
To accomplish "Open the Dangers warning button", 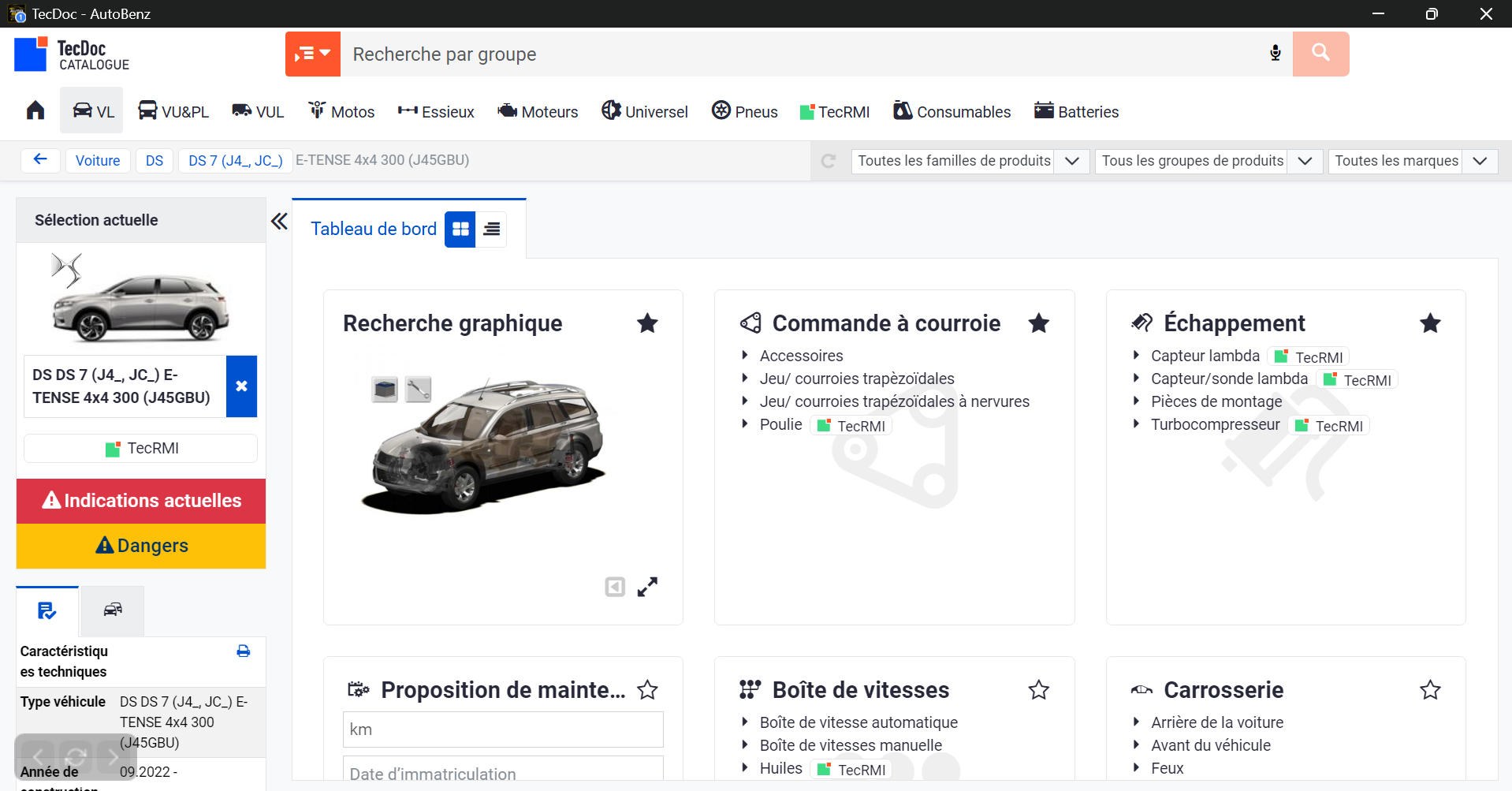I will [x=141, y=546].
